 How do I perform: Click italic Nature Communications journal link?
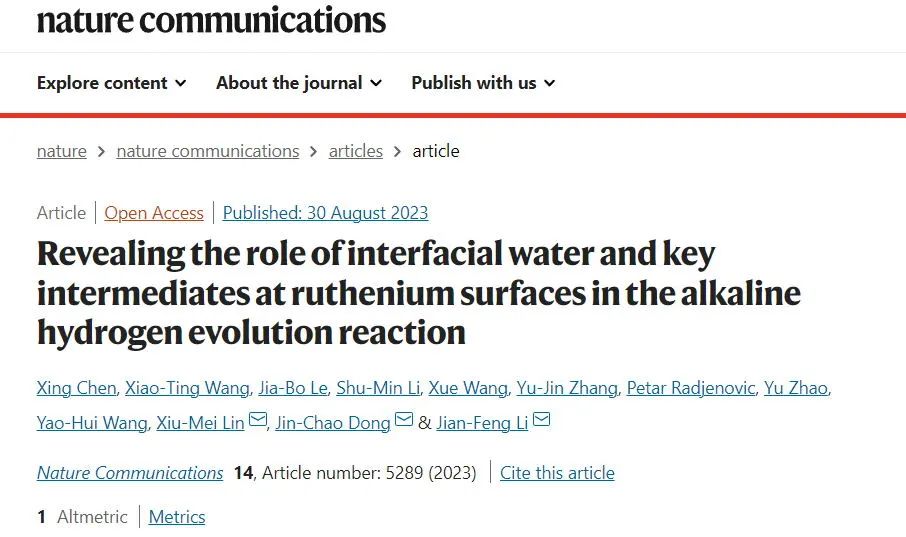[x=130, y=473]
